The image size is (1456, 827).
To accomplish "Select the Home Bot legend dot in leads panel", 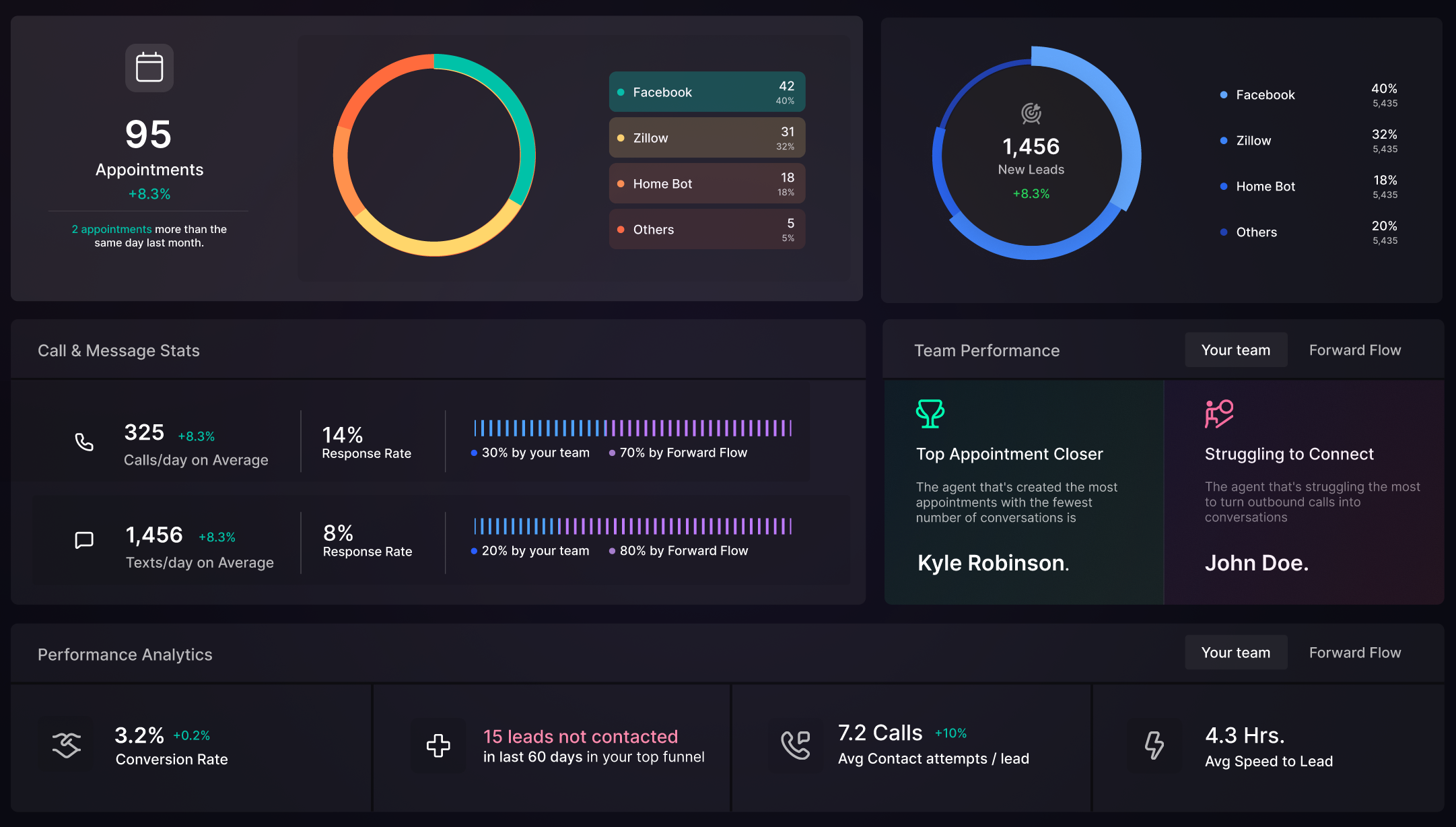I will pyautogui.click(x=1224, y=187).
